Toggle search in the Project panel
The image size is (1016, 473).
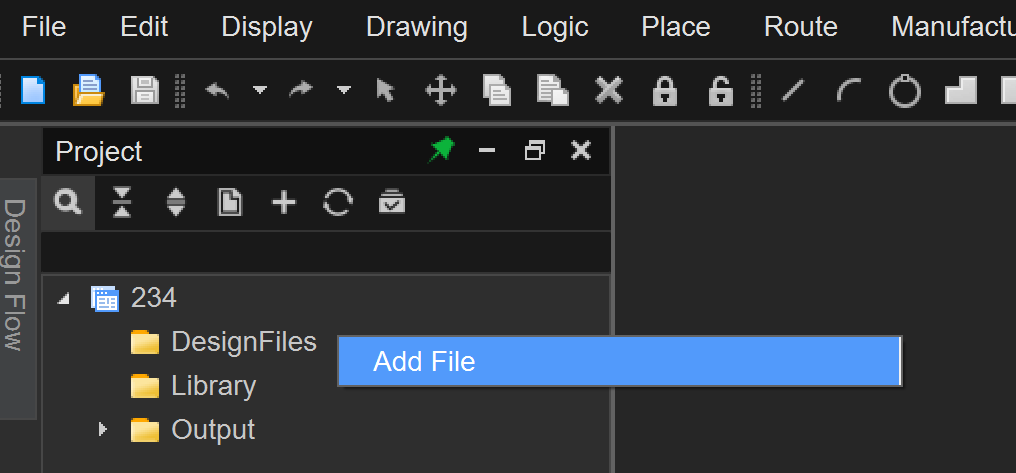coord(68,203)
